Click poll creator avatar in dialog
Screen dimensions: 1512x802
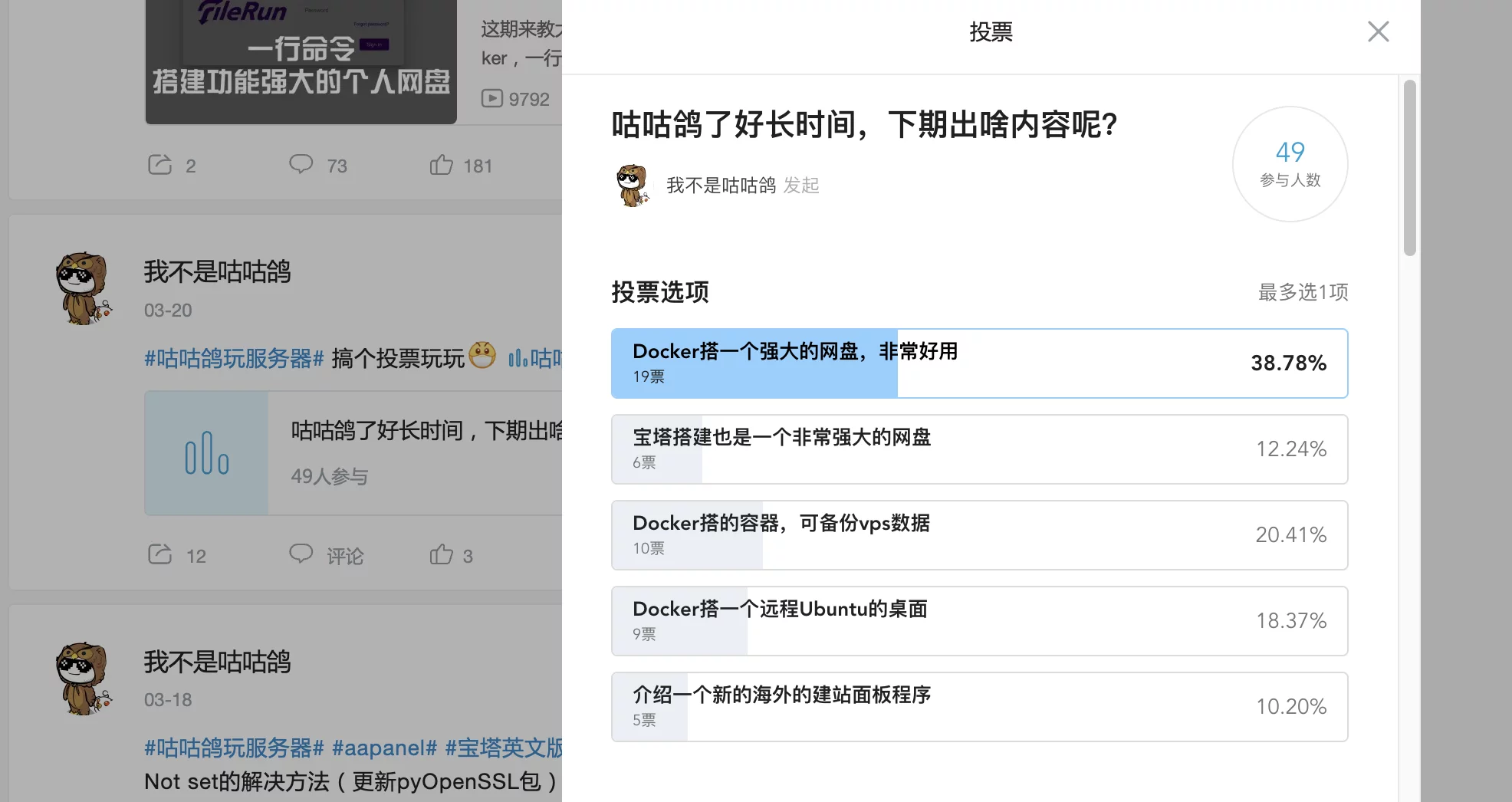pyautogui.click(x=633, y=186)
